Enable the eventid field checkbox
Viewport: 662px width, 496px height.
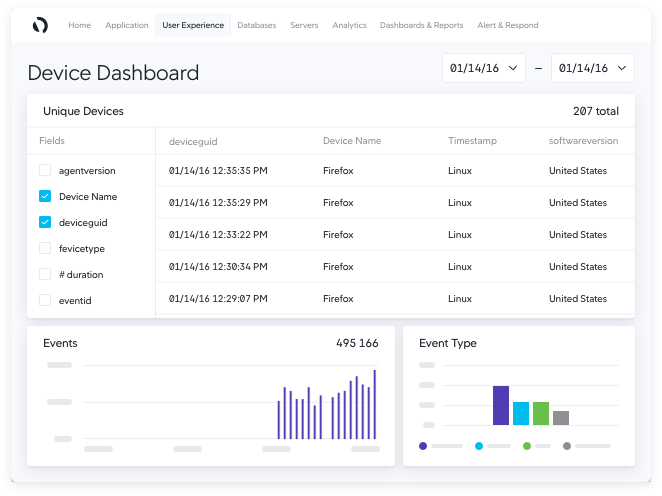45,300
